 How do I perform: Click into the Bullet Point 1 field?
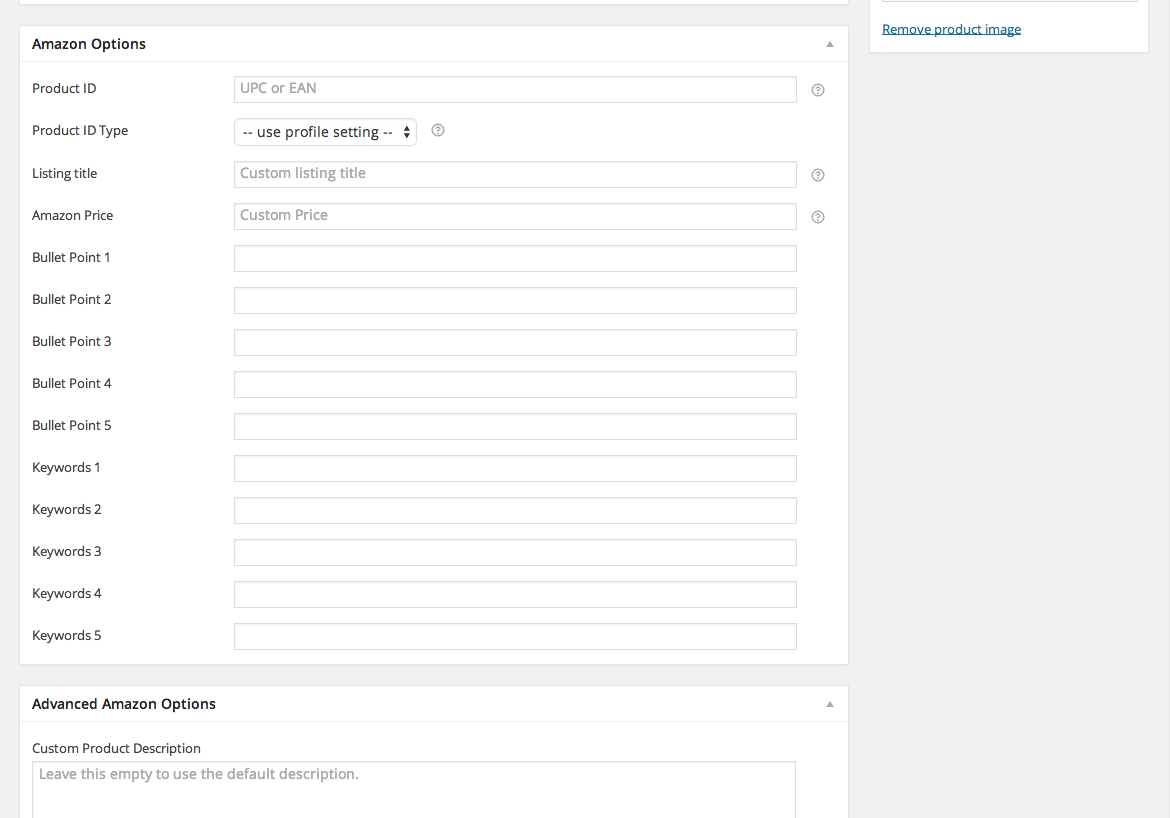click(x=515, y=258)
